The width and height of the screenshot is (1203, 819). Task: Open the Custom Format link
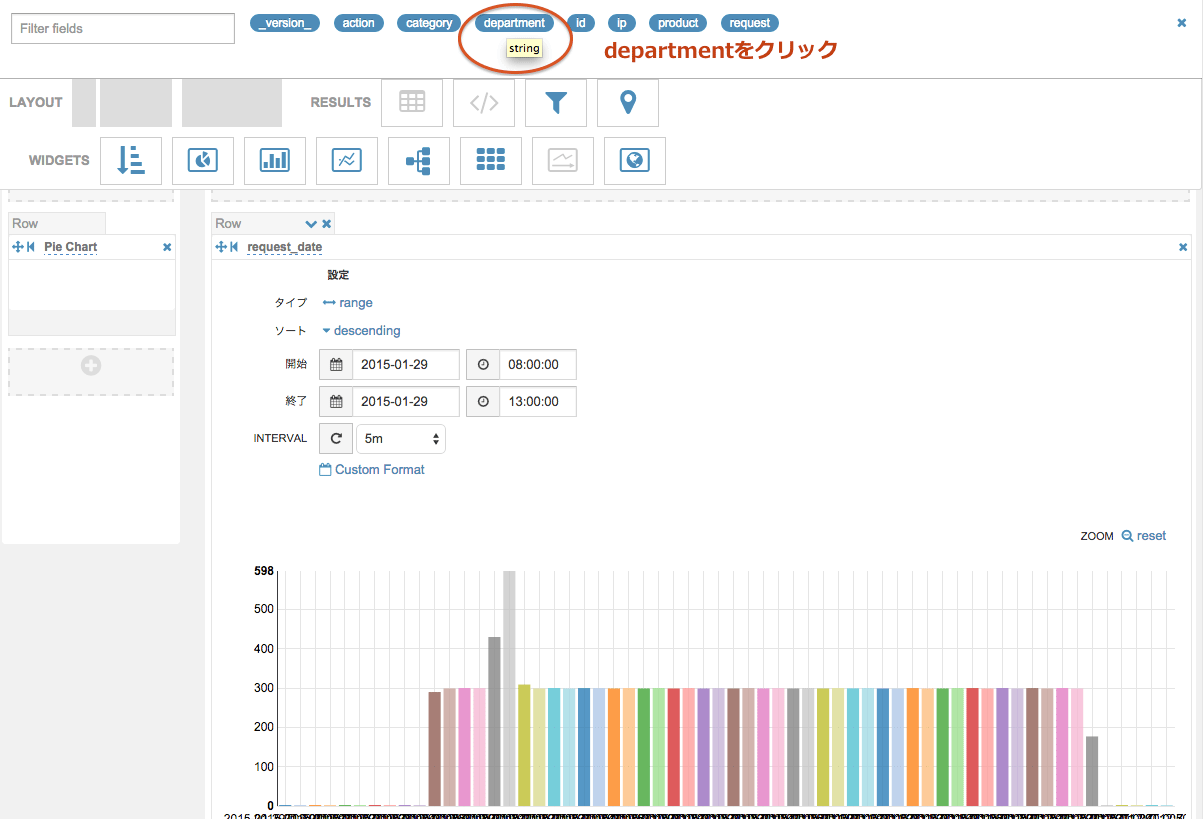click(x=372, y=470)
